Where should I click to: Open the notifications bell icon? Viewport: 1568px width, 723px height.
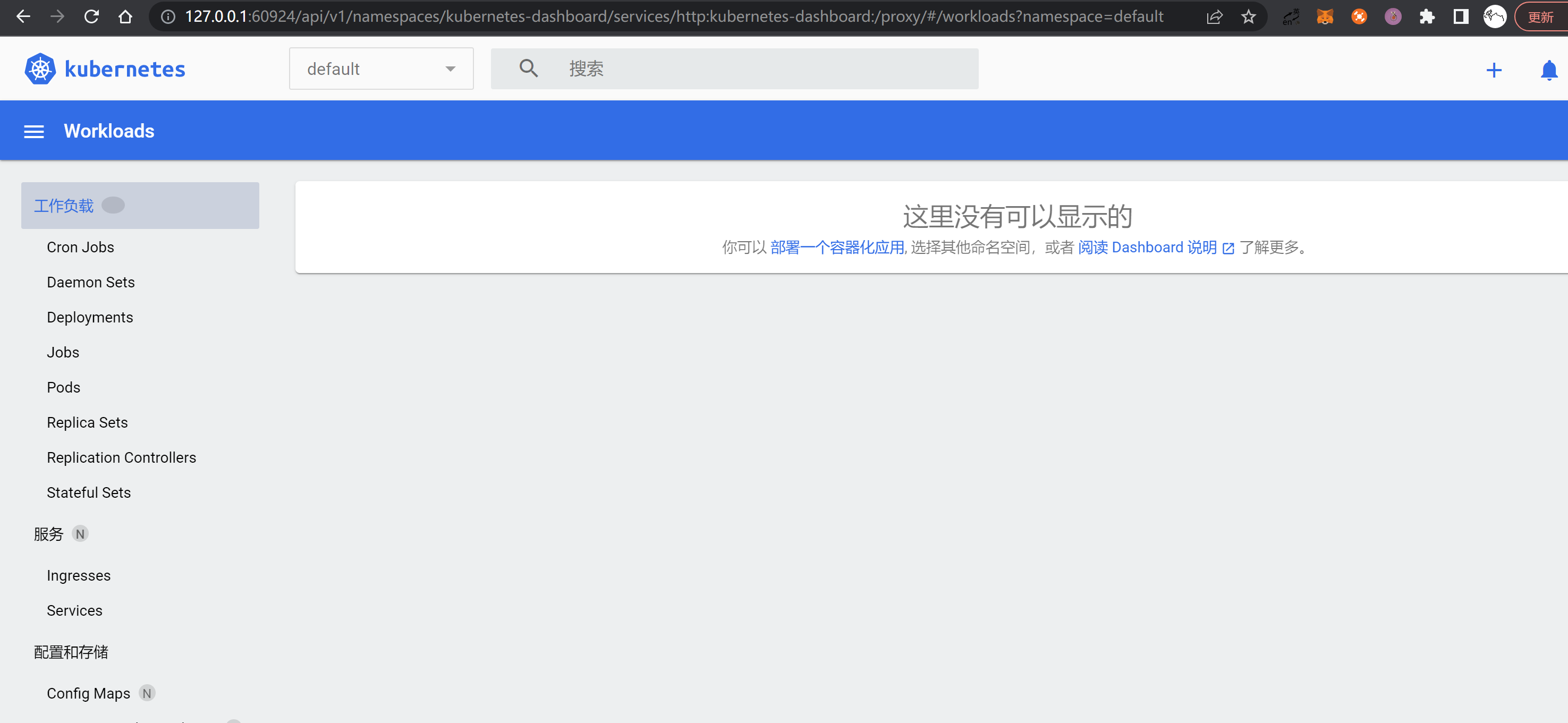click(x=1548, y=70)
